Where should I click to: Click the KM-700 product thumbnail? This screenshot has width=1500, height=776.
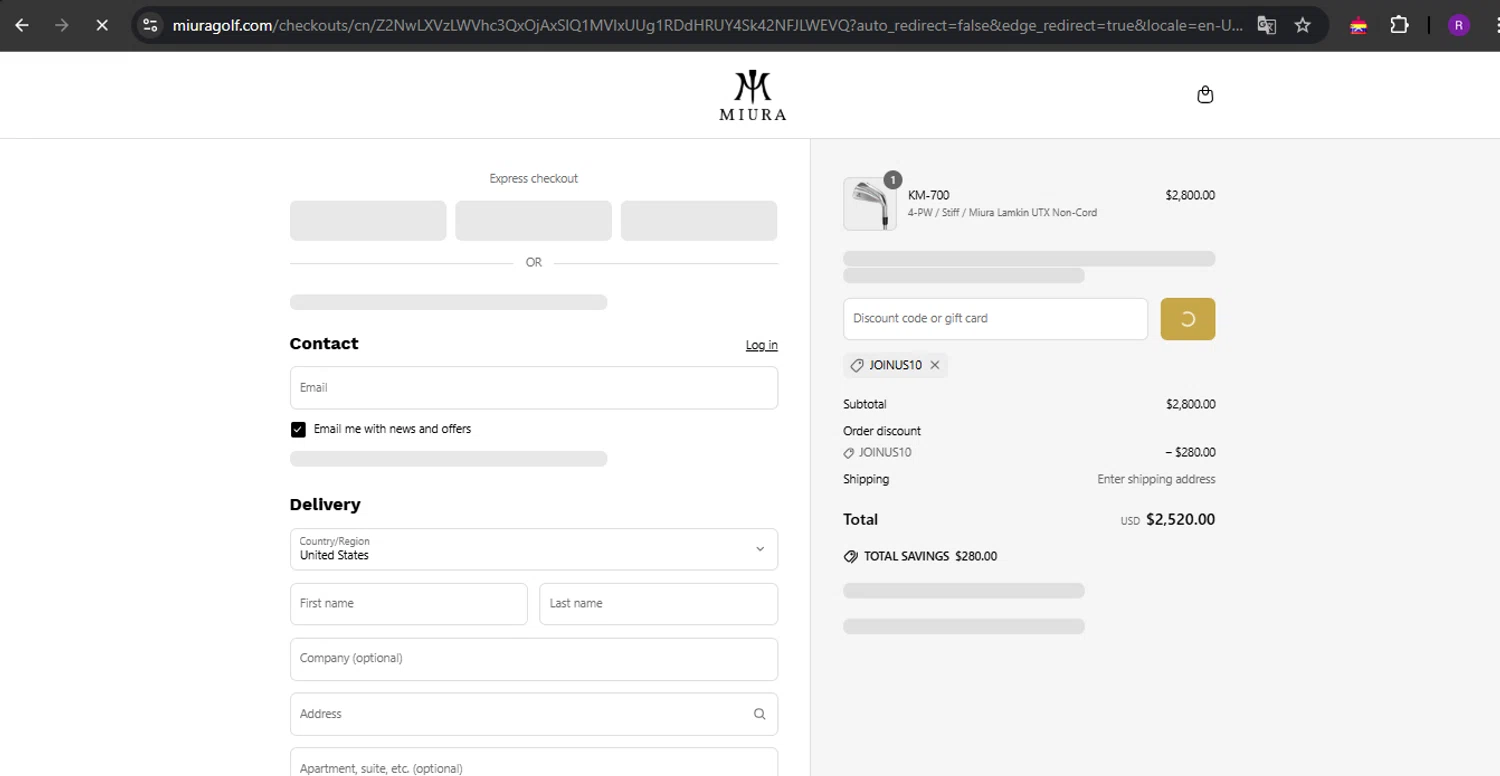coord(870,204)
